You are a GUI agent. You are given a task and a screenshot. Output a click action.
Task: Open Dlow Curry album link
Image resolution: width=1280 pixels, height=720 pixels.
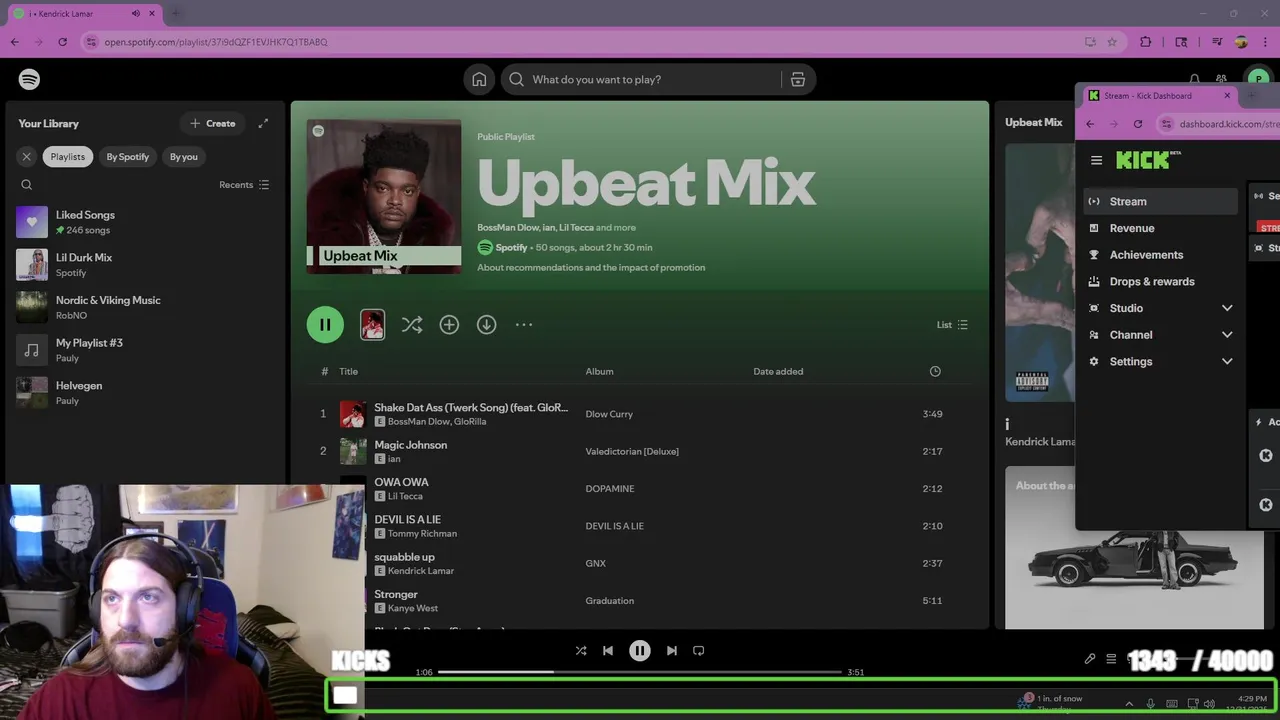click(x=609, y=414)
